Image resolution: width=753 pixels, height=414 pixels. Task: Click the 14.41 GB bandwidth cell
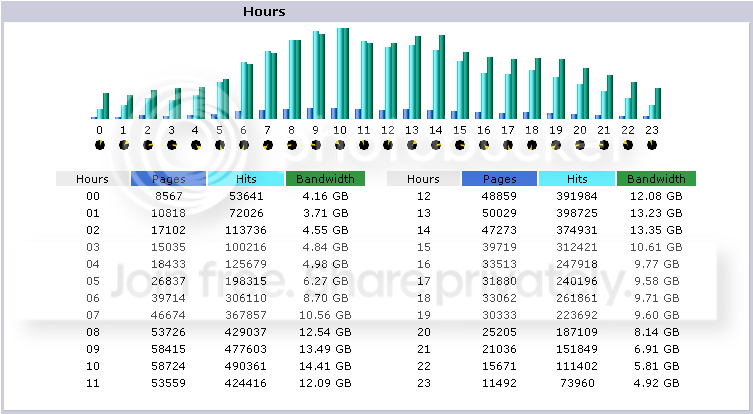325,366
